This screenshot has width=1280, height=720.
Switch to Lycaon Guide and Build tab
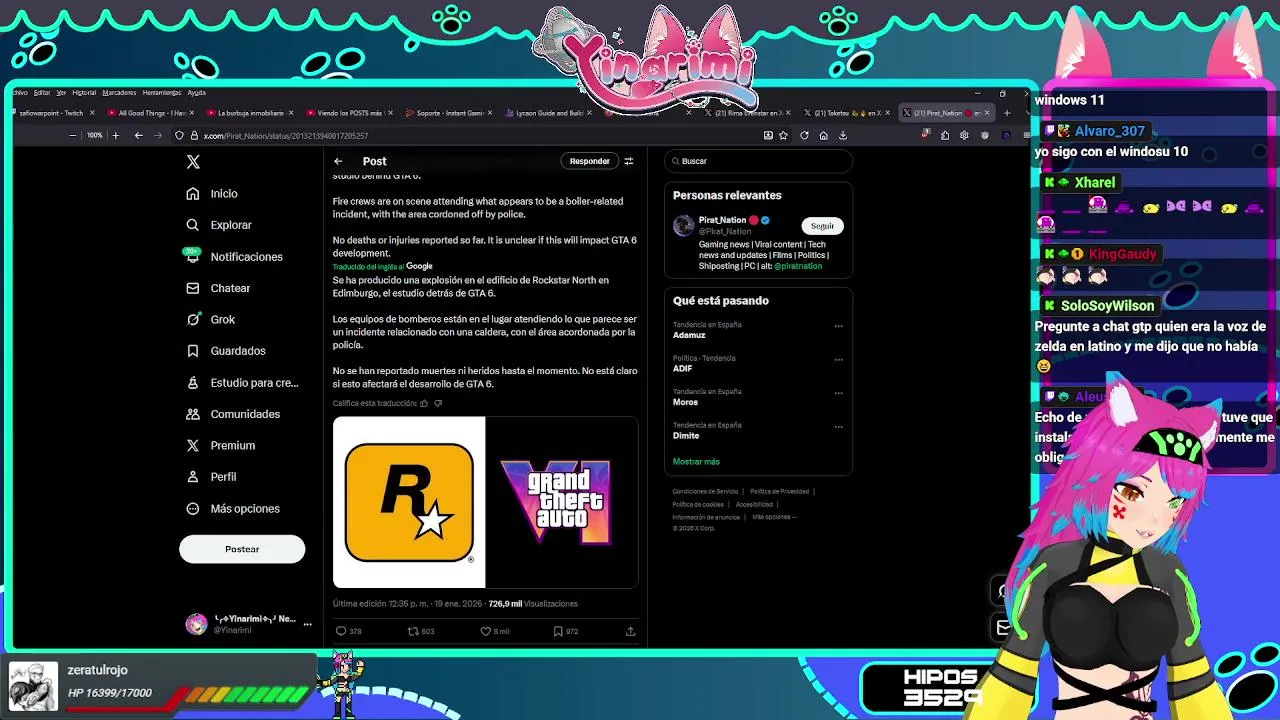(x=548, y=113)
